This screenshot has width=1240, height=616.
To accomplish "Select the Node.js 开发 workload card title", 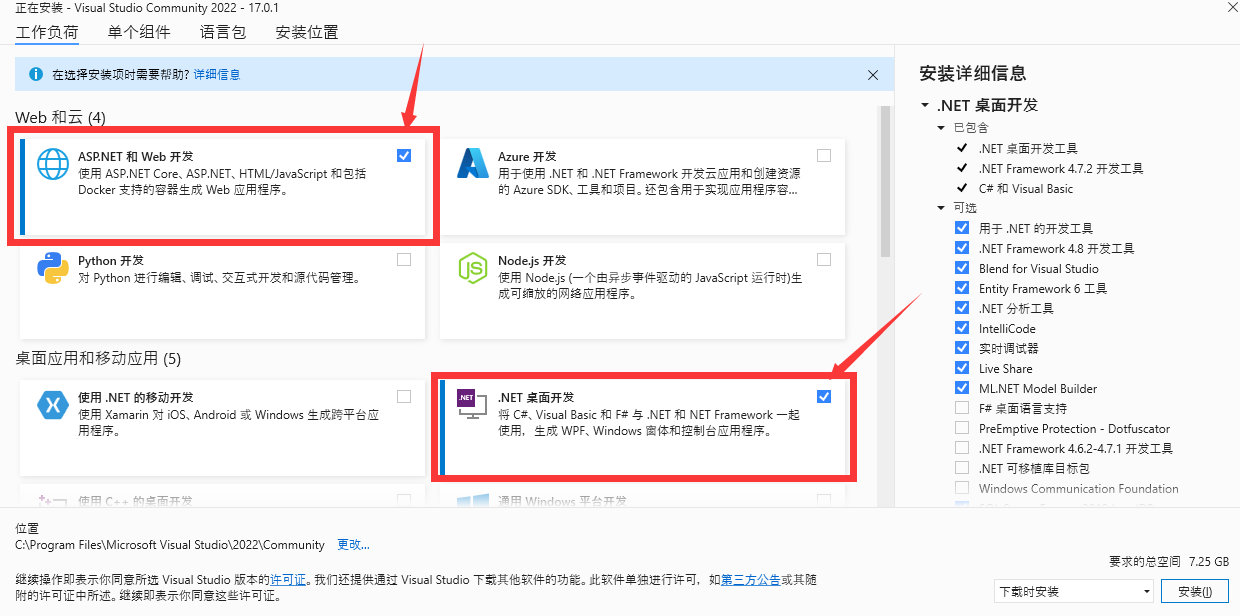I will (533, 261).
